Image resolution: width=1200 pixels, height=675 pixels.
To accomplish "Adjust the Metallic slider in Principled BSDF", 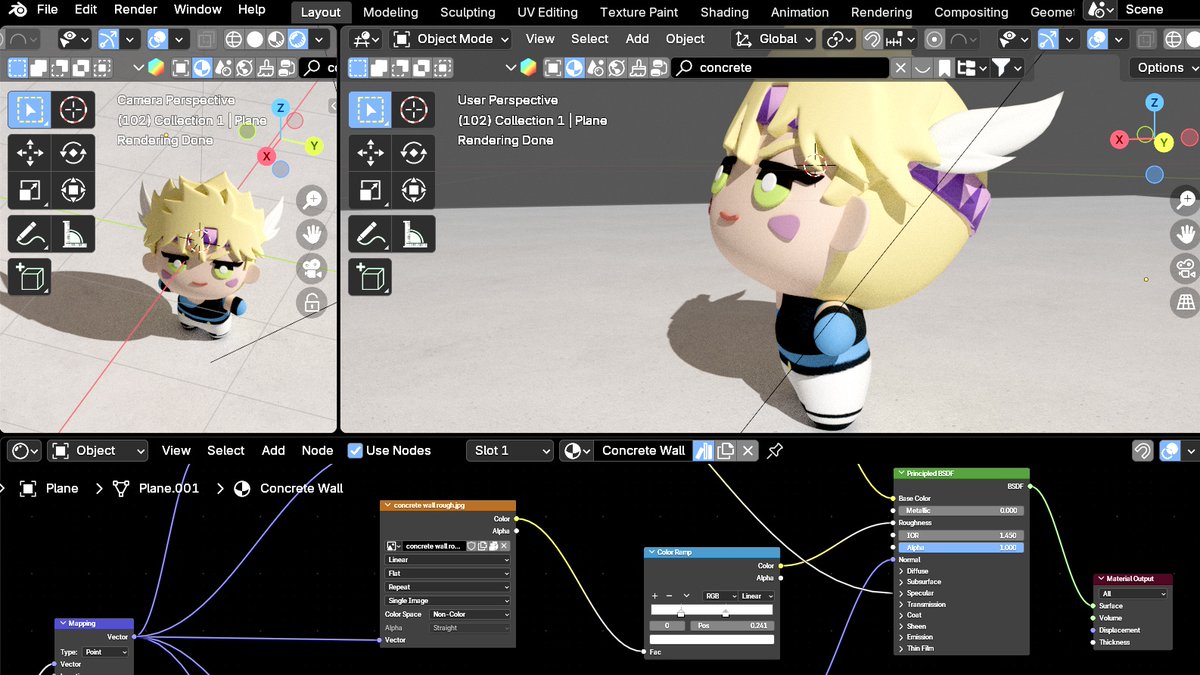I will point(961,511).
